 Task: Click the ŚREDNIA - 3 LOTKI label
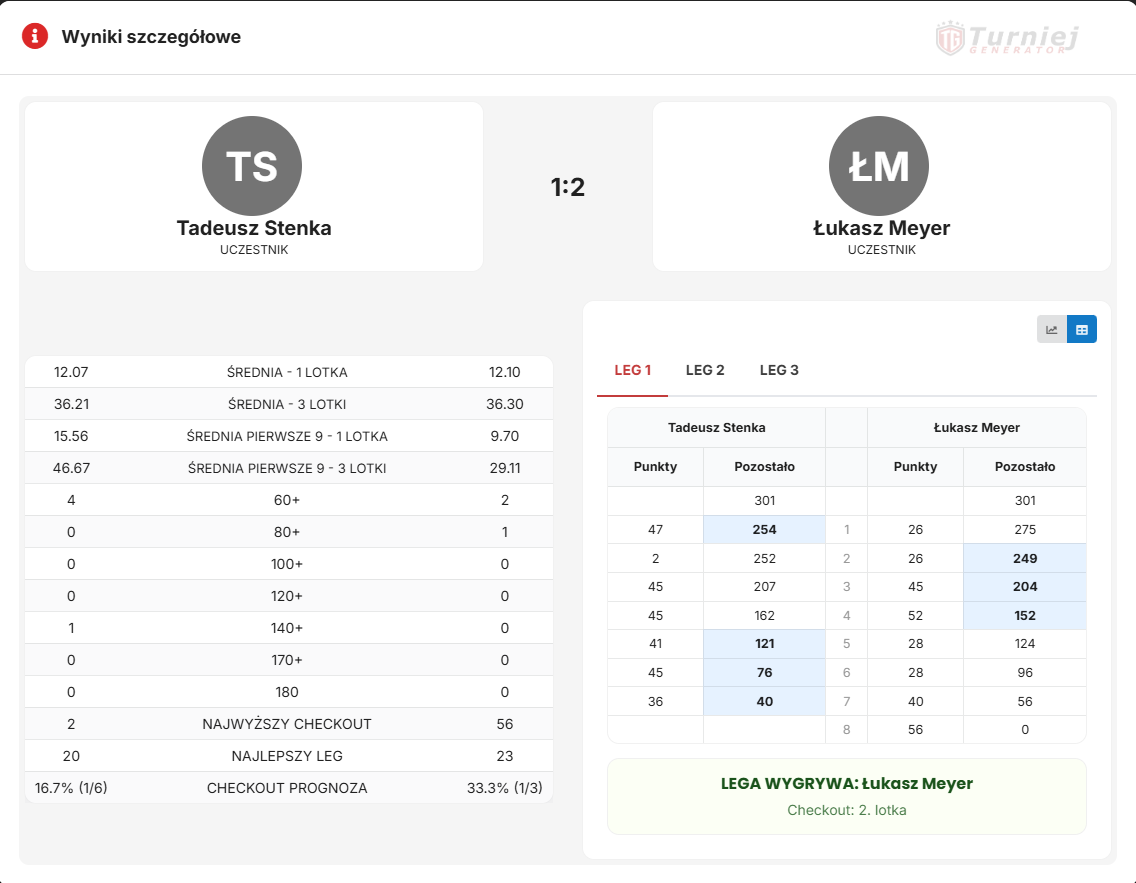287,404
